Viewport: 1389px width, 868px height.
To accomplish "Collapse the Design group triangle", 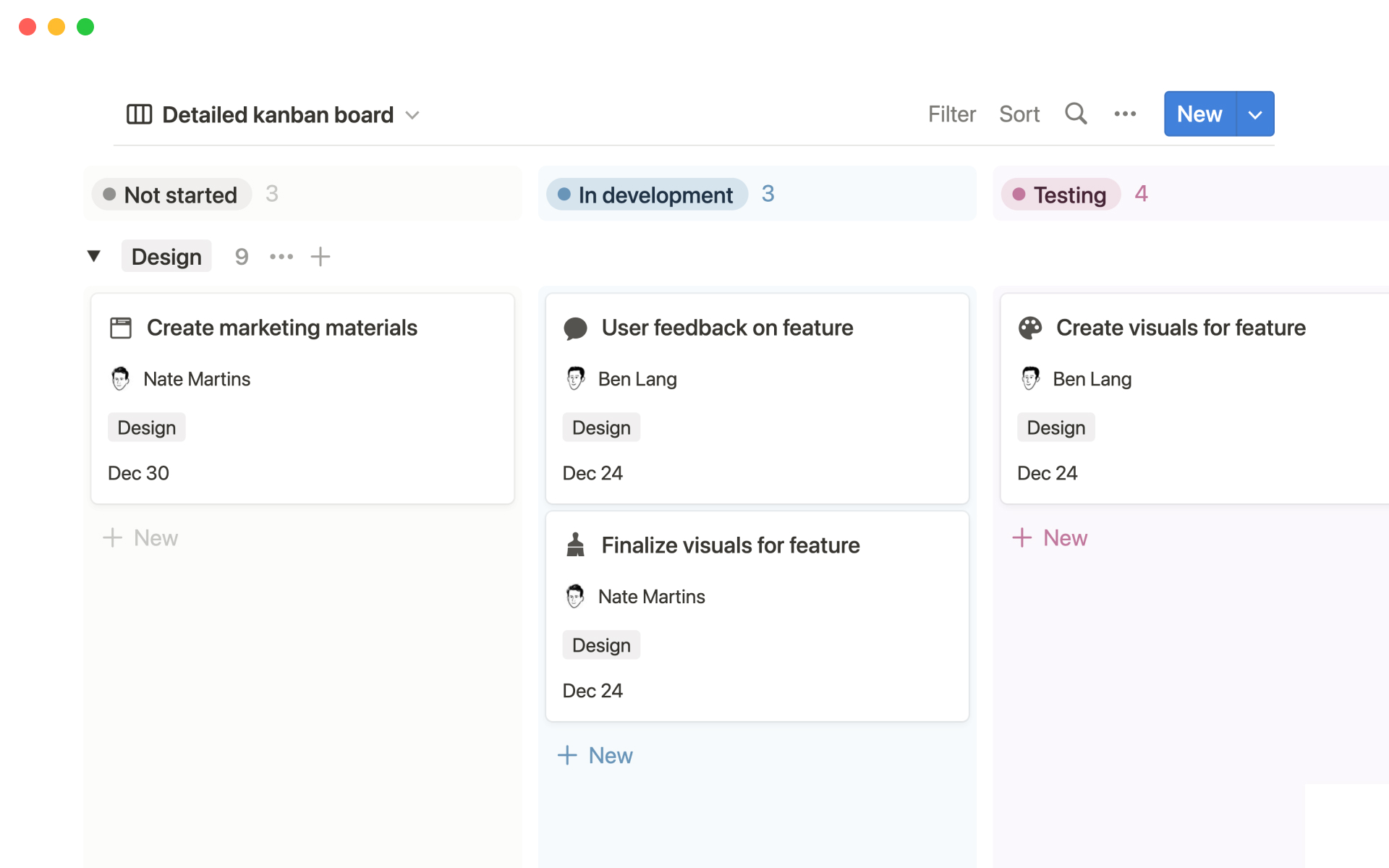I will point(93,256).
